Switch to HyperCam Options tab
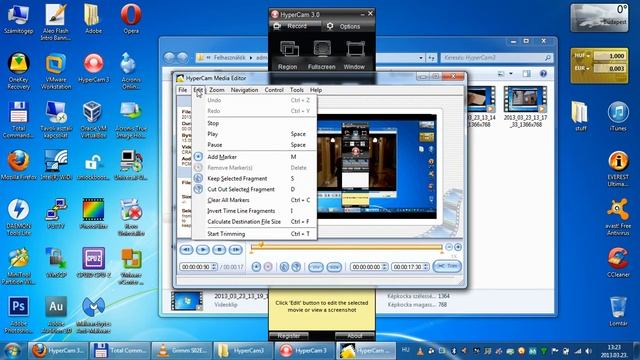Viewport: 640px width, 360px height. tap(344, 26)
